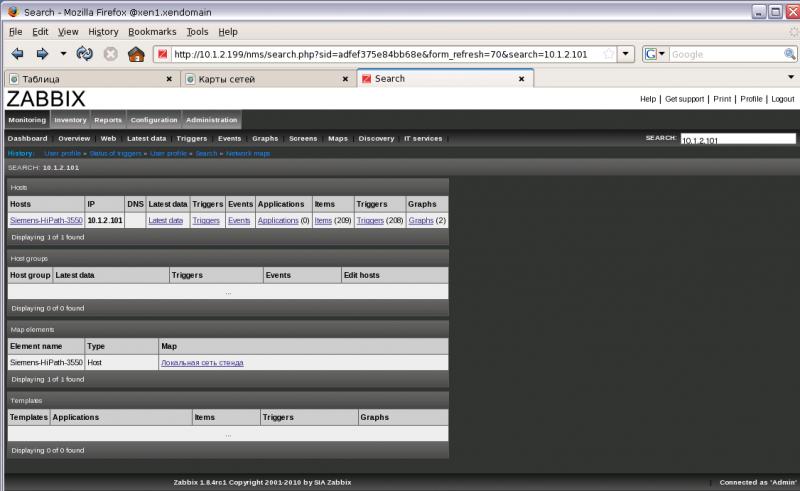Image resolution: width=800 pixels, height=491 pixels.
Task: Open the browser Help menu
Action: click(x=228, y=32)
